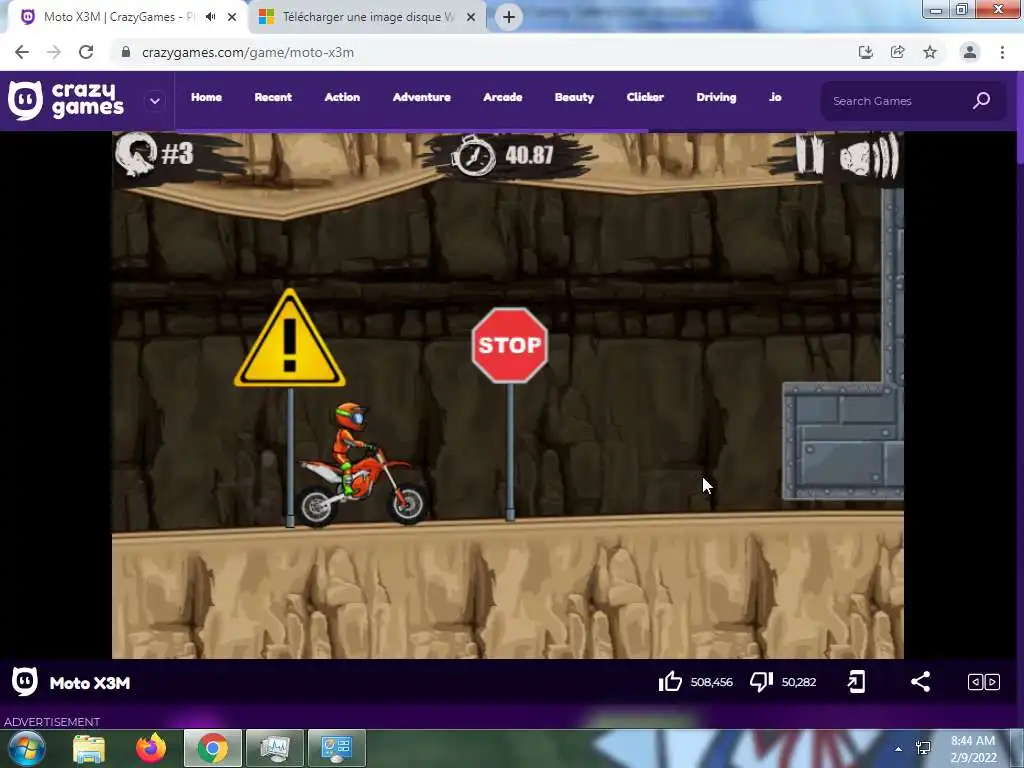Share the Moto X3M game
Image resolution: width=1024 pixels, height=768 pixels.
click(x=920, y=682)
